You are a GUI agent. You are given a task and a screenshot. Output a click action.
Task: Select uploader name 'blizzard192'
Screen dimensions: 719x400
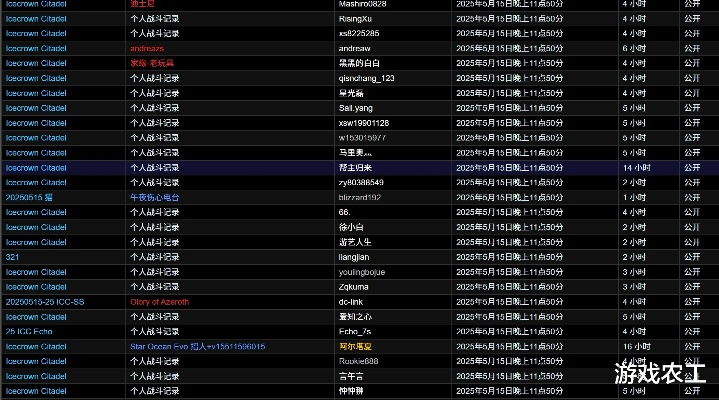360,197
